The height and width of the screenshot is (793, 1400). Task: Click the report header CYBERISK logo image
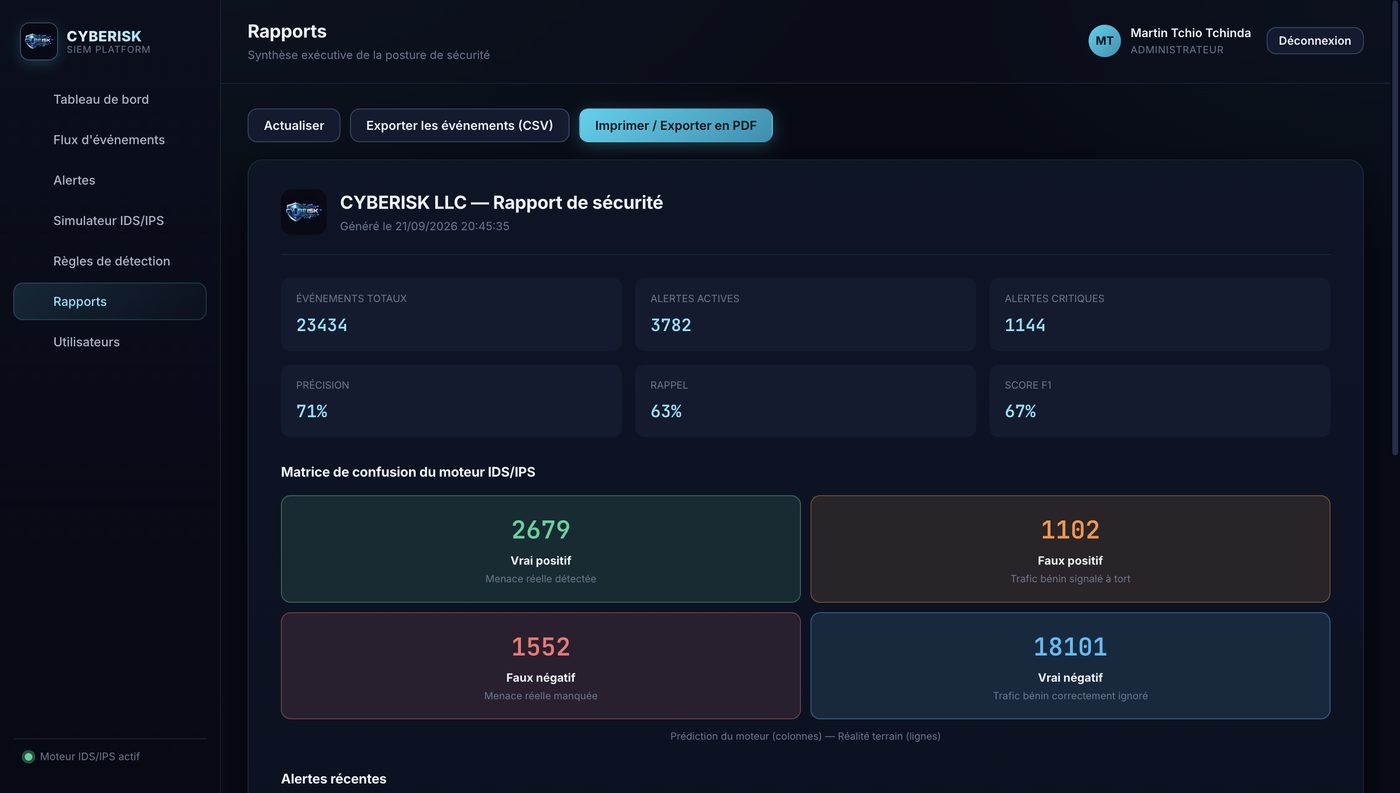click(303, 212)
